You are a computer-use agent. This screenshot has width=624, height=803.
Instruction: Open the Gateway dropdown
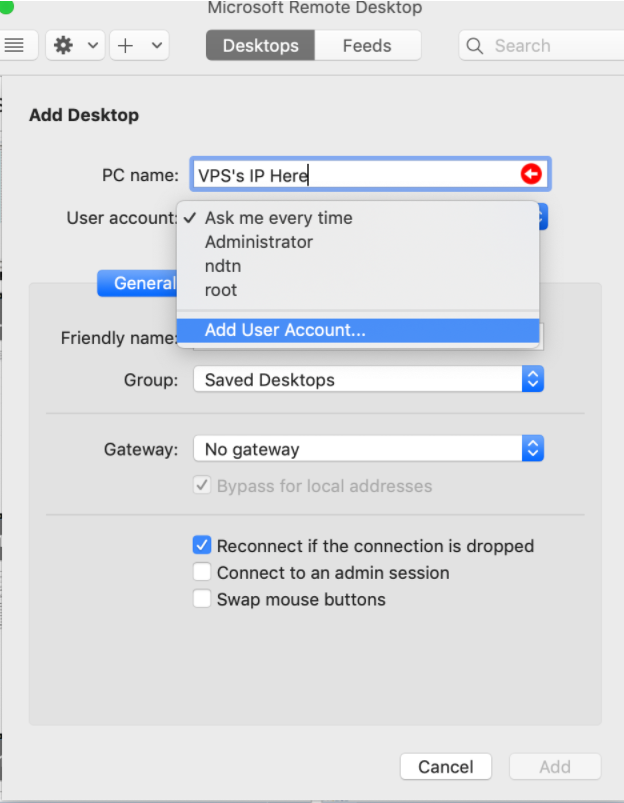[368, 450]
